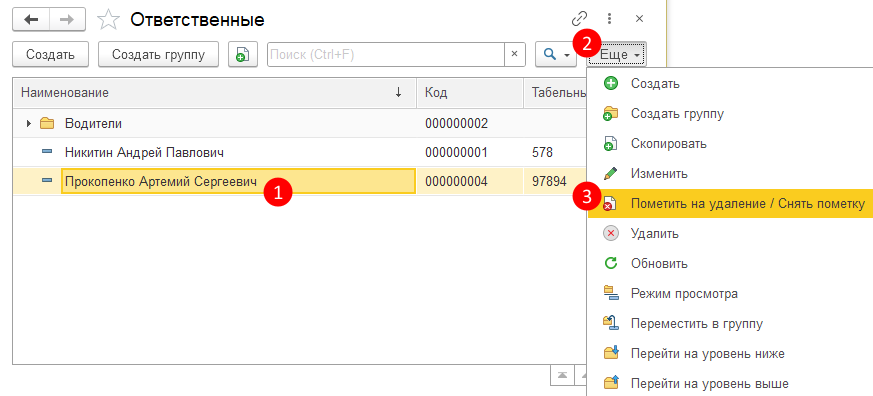Sort by the Наименование column header
This screenshot has width=873, height=396.
coord(214,93)
